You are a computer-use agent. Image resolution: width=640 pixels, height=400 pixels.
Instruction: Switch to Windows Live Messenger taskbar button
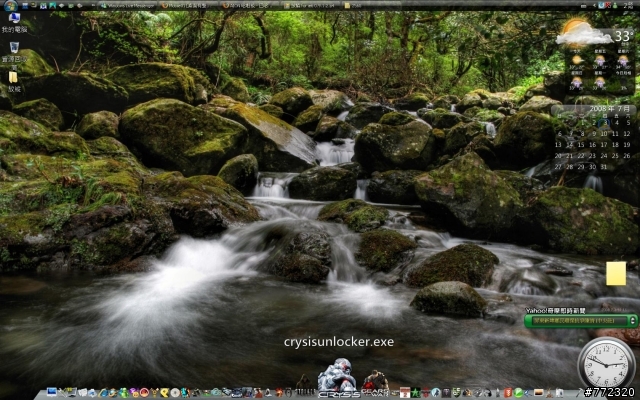pos(128,6)
